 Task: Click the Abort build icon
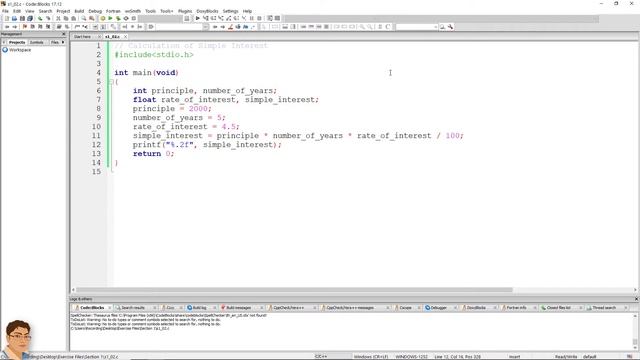pos(134,18)
